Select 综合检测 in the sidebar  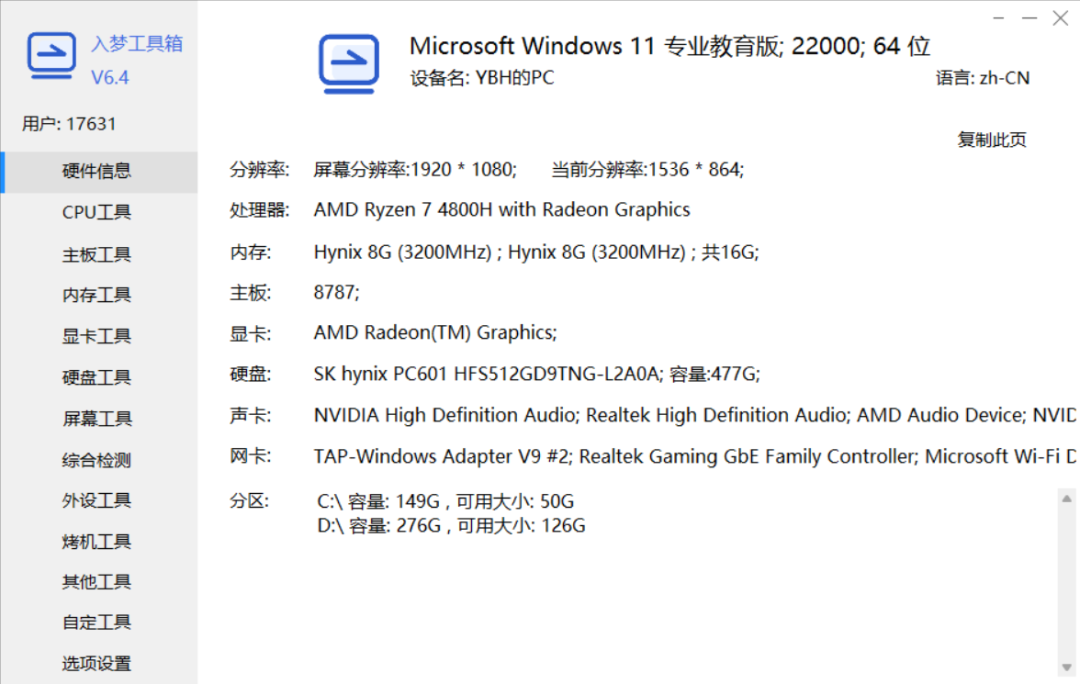96,460
